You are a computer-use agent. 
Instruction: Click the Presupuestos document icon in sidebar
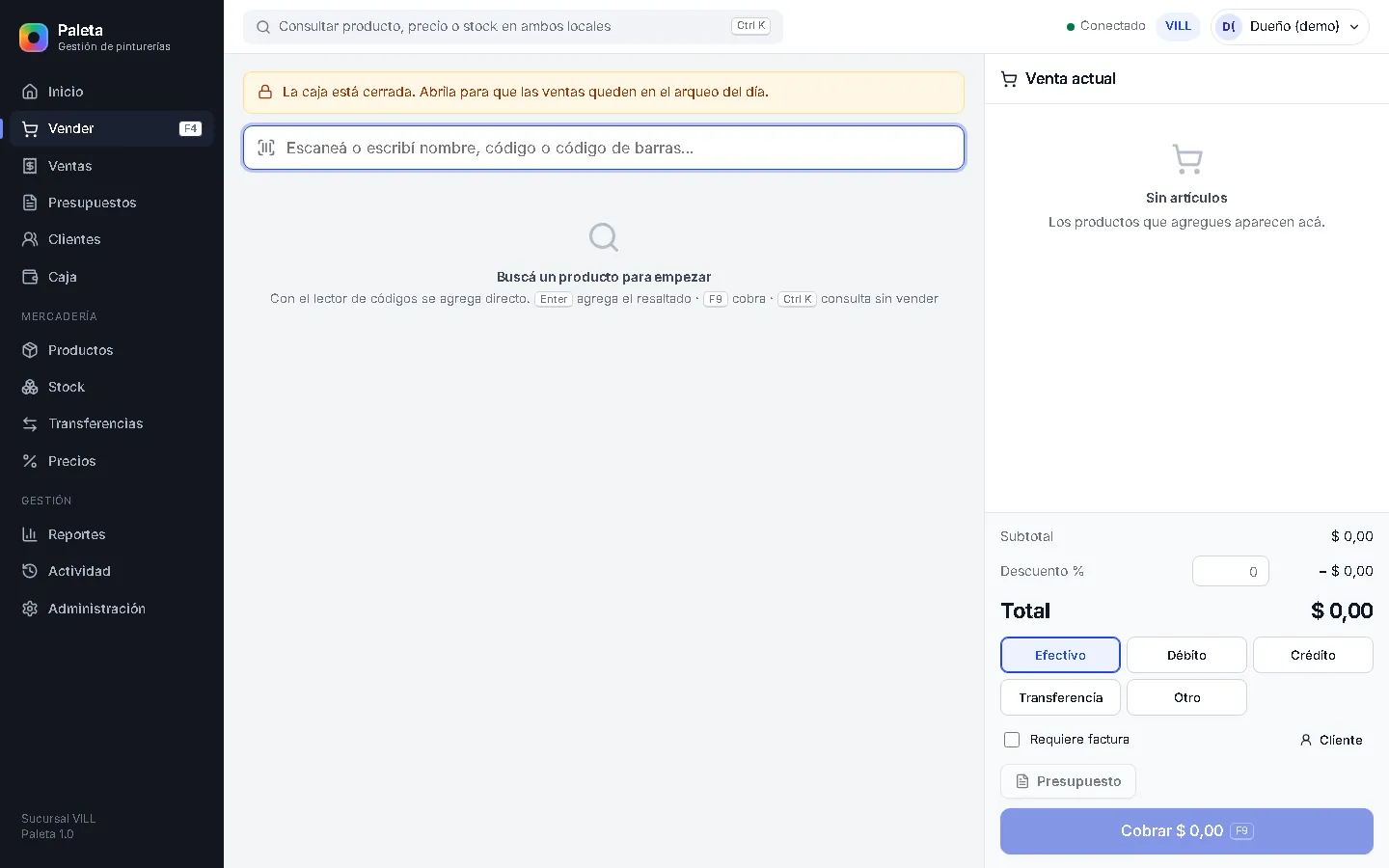(x=30, y=203)
